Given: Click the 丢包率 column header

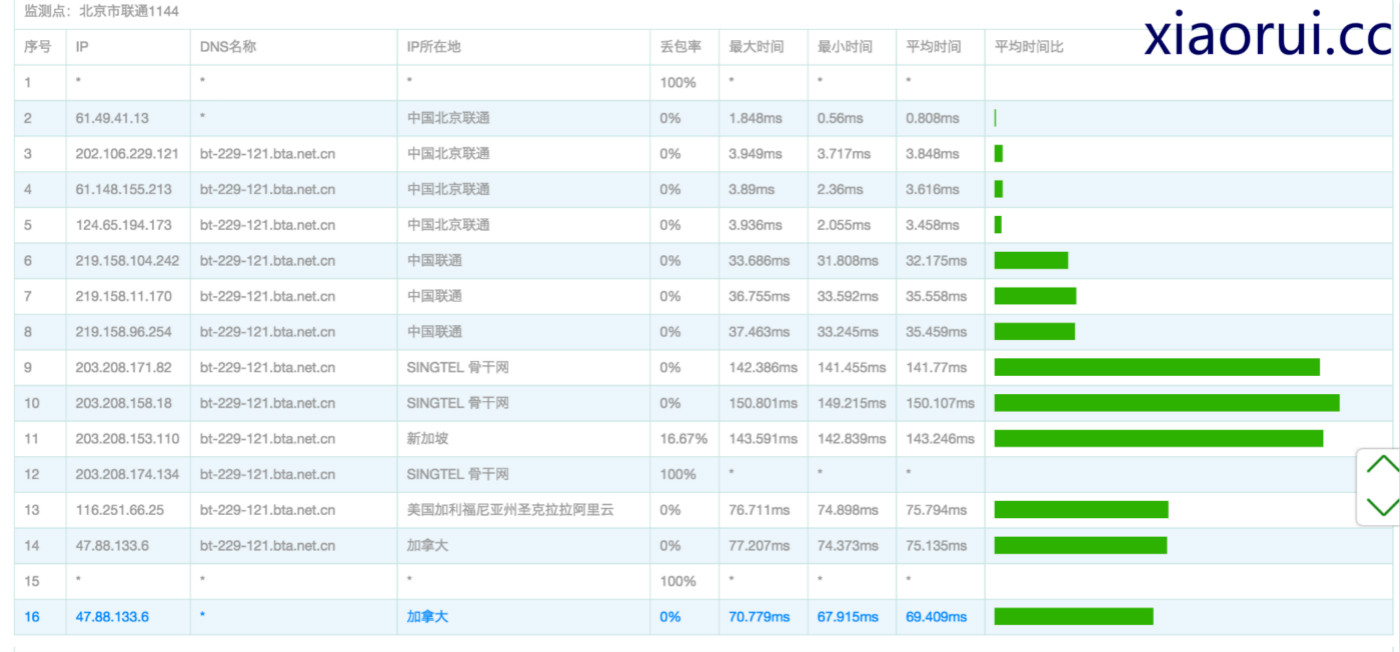Looking at the screenshot, I should [x=680, y=47].
